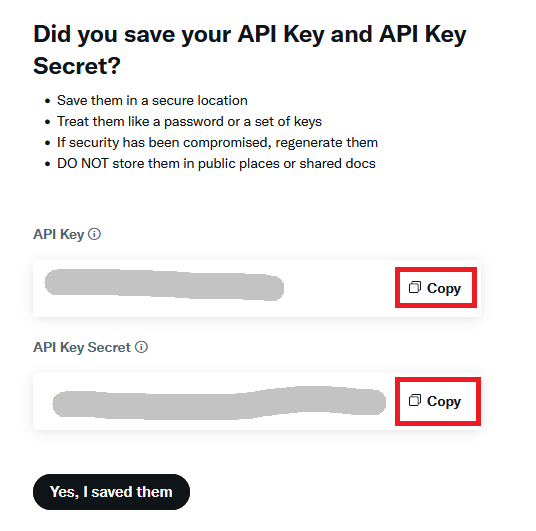
Task: Open the info icon beside API Key
Action: (94, 234)
